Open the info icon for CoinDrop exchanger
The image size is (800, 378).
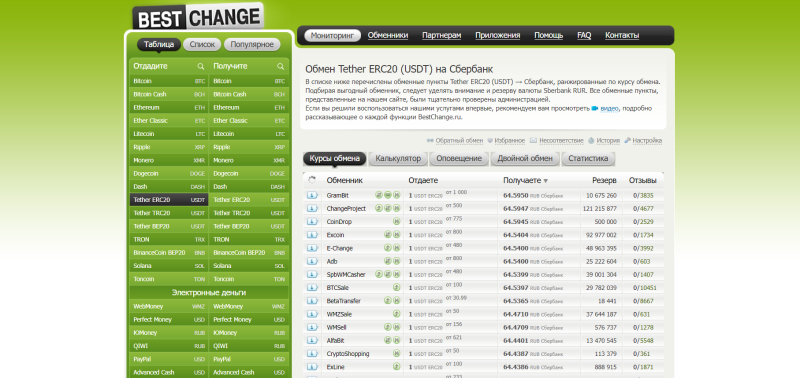[x=312, y=222]
